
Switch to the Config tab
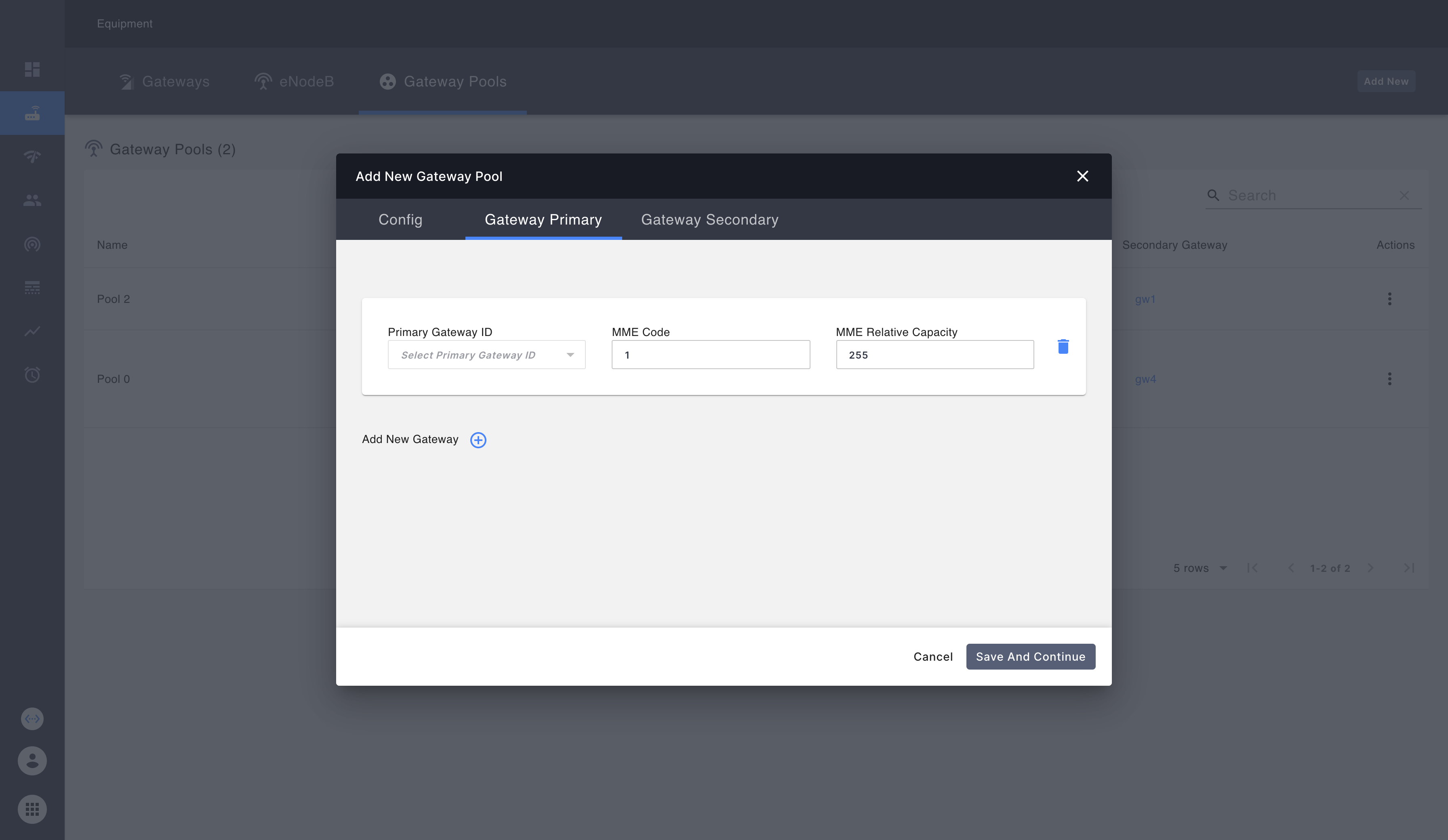point(400,219)
